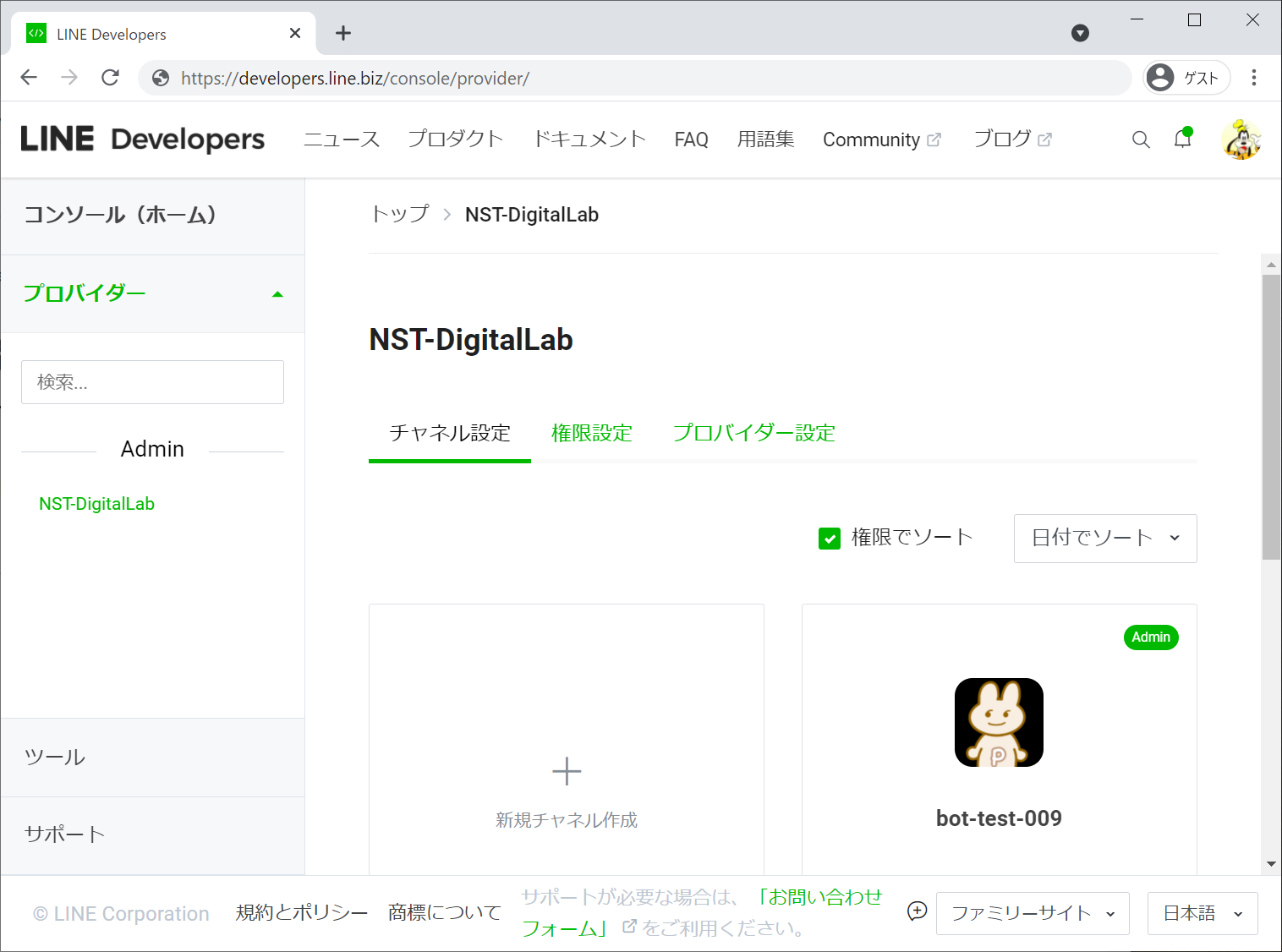
Task: Open the 日本語 language dropdown
Action: (1203, 913)
